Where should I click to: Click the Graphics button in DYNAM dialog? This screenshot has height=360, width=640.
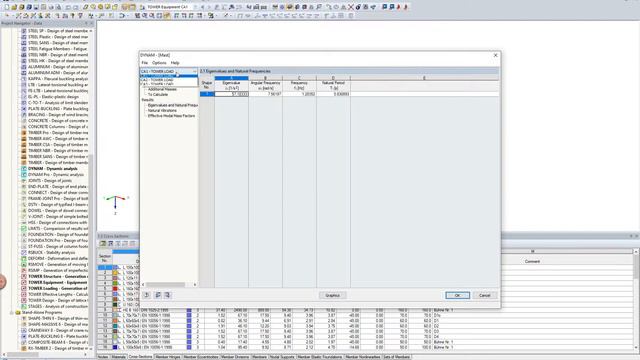[332, 295]
